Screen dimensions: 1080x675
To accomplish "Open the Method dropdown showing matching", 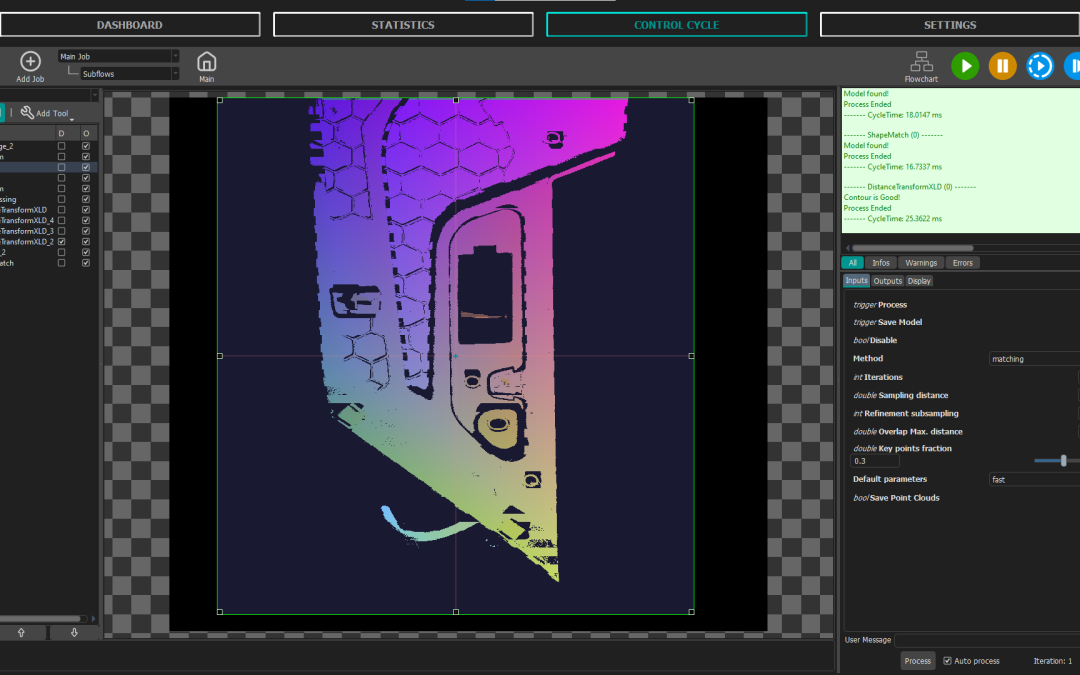I will (1034, 359).
